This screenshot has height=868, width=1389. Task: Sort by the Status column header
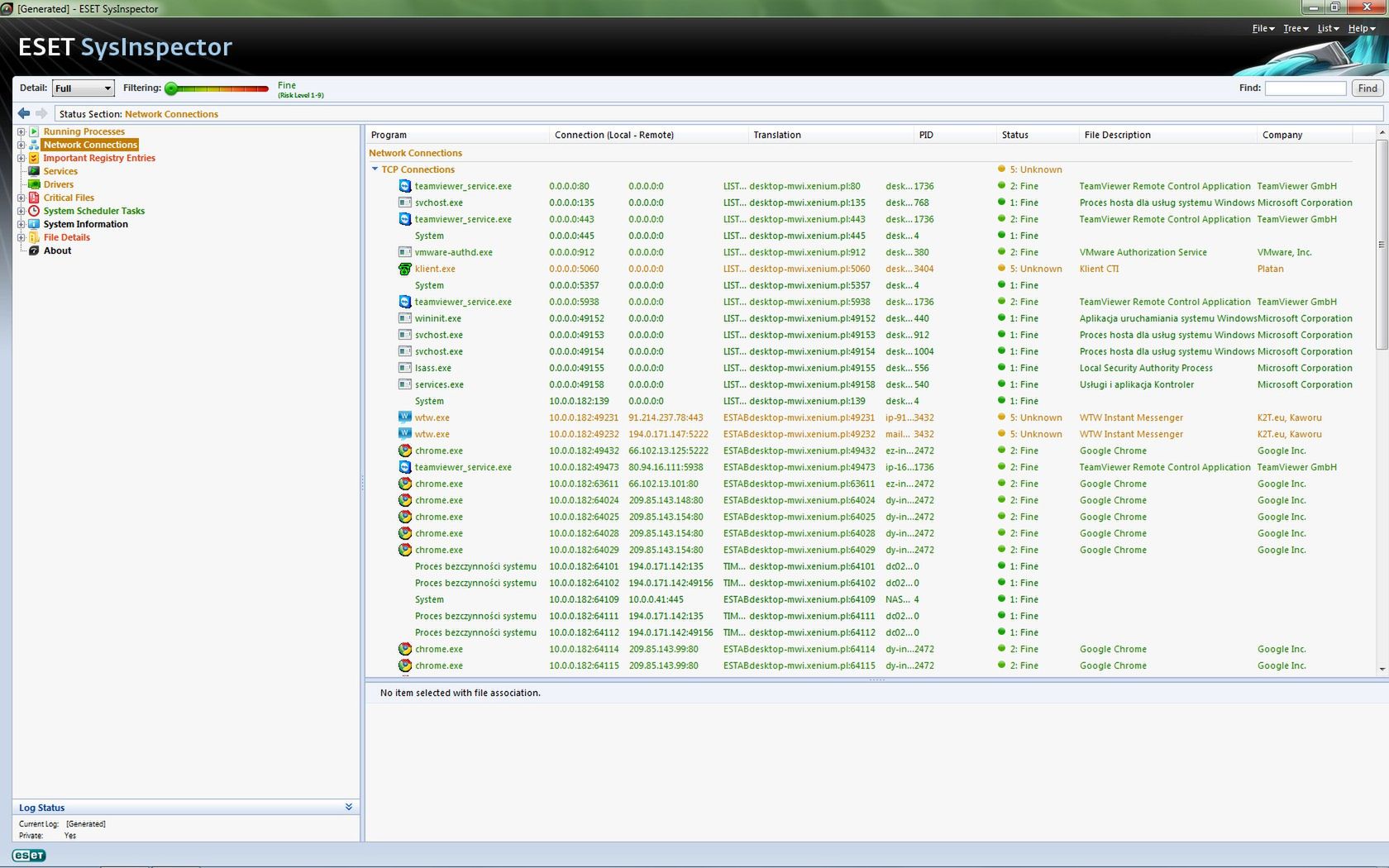point(1038,135)
